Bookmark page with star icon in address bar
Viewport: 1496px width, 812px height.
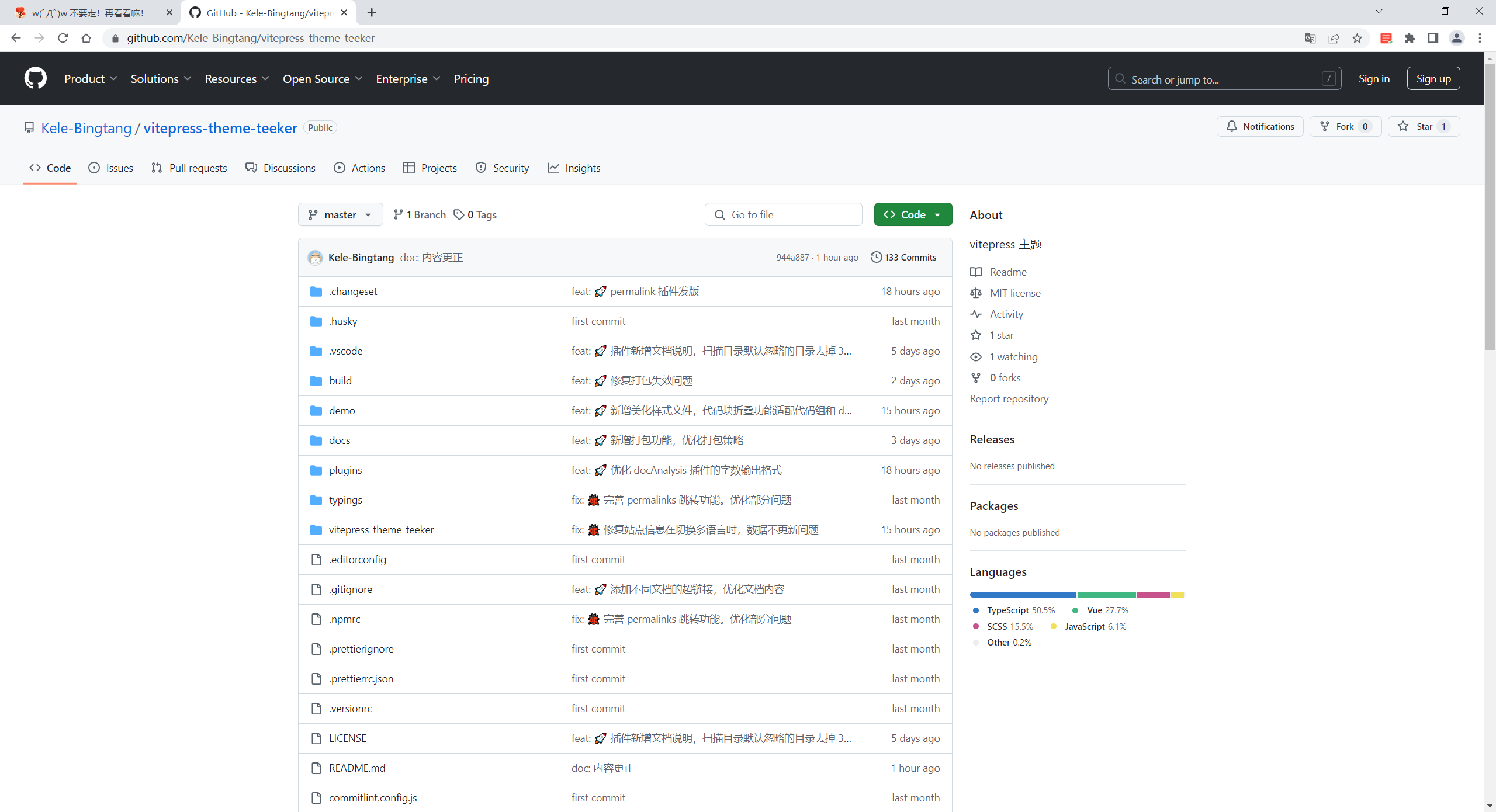coord(1357,39)
